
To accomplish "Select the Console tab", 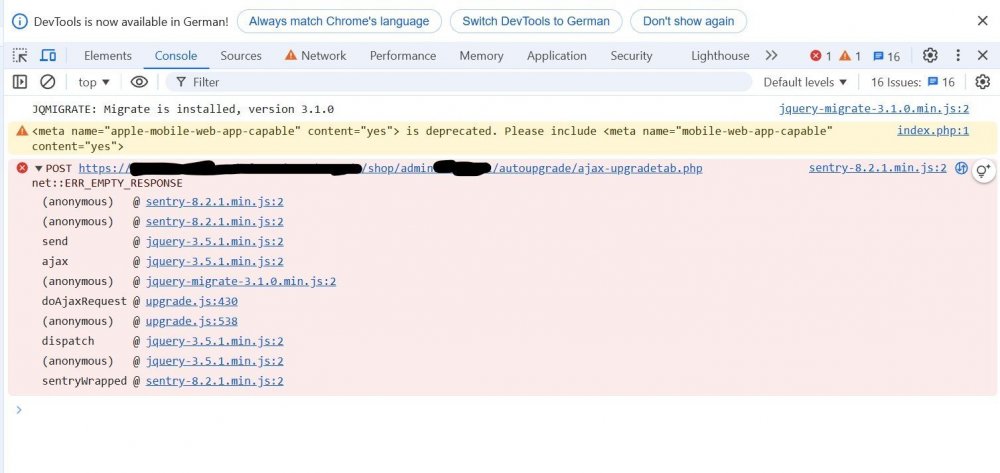I will click(176, 55).
